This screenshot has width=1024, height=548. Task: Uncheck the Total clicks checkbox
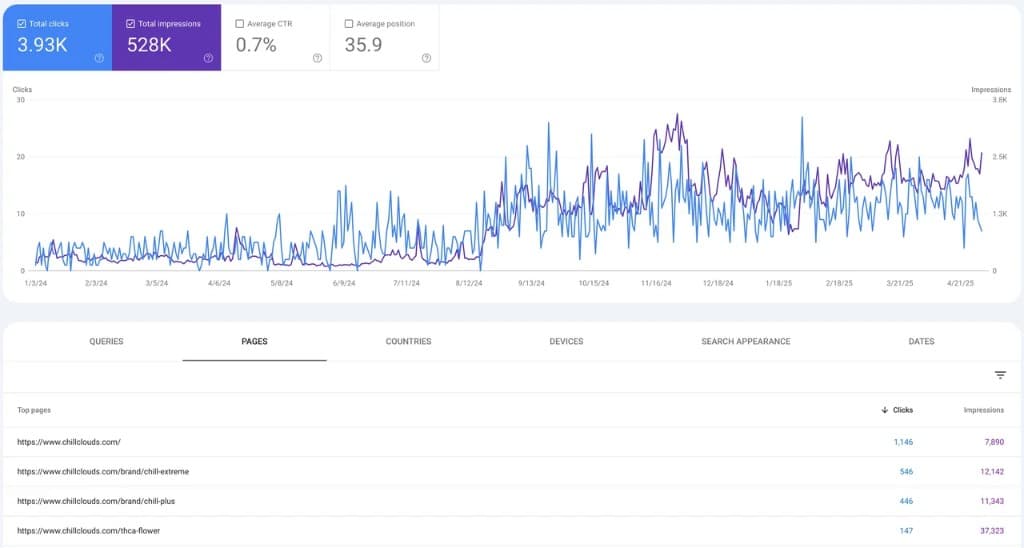point(22,24)
